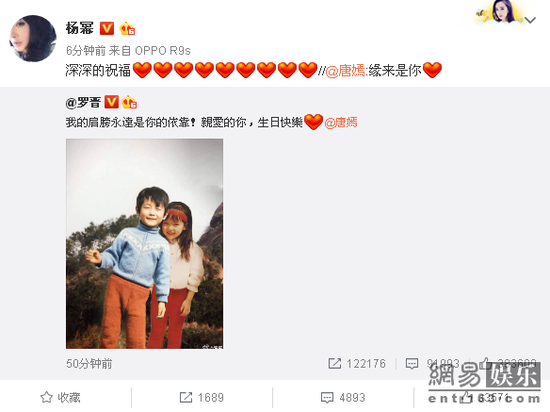The height and width of the screenshot is (412, 550).
Task: Click the crown member badge next to 杨幂
Action: (x=127, y=28)
